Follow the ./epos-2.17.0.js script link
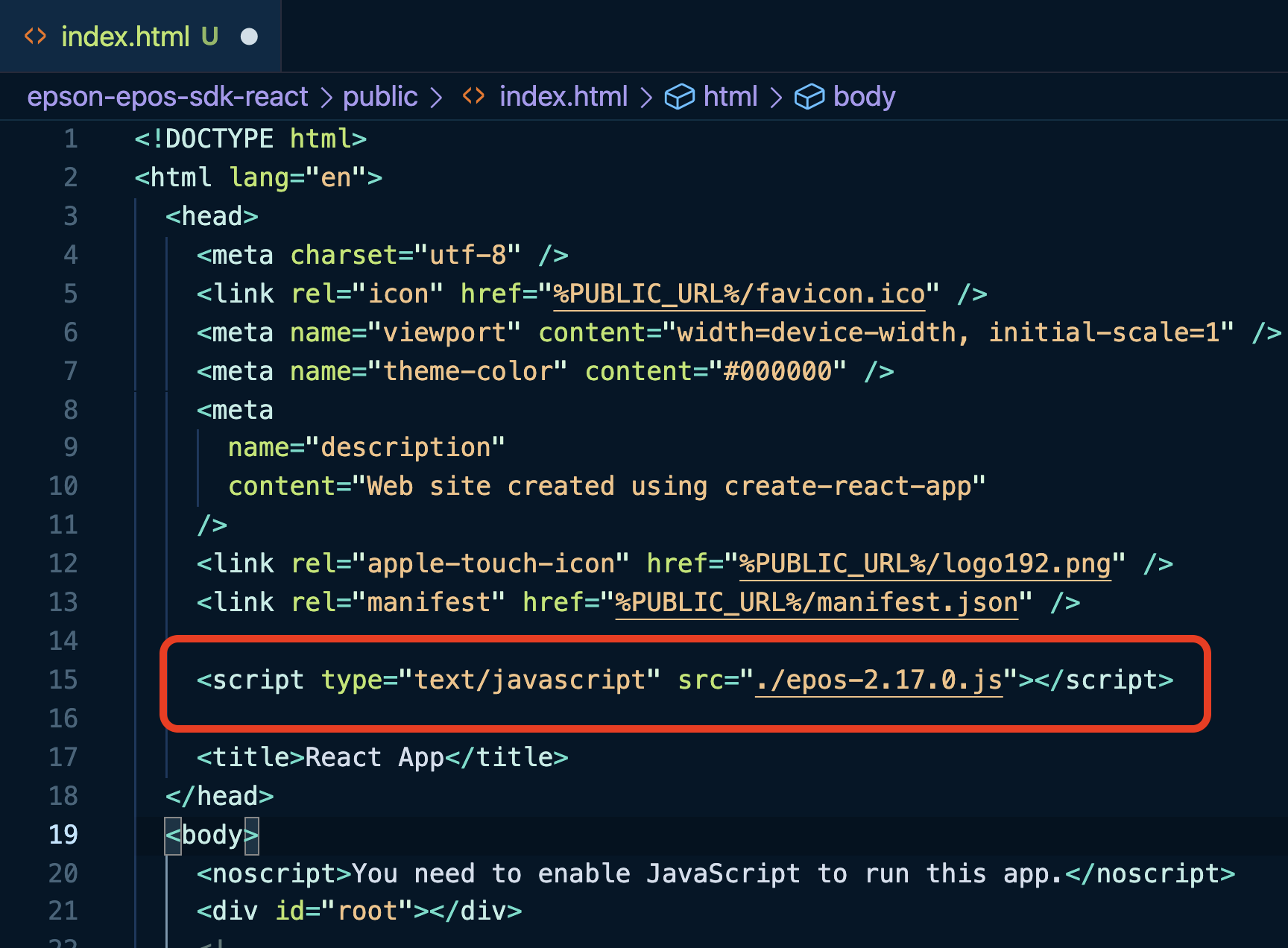The width and height of the screenshot is (1288, 948). (879, 680)
